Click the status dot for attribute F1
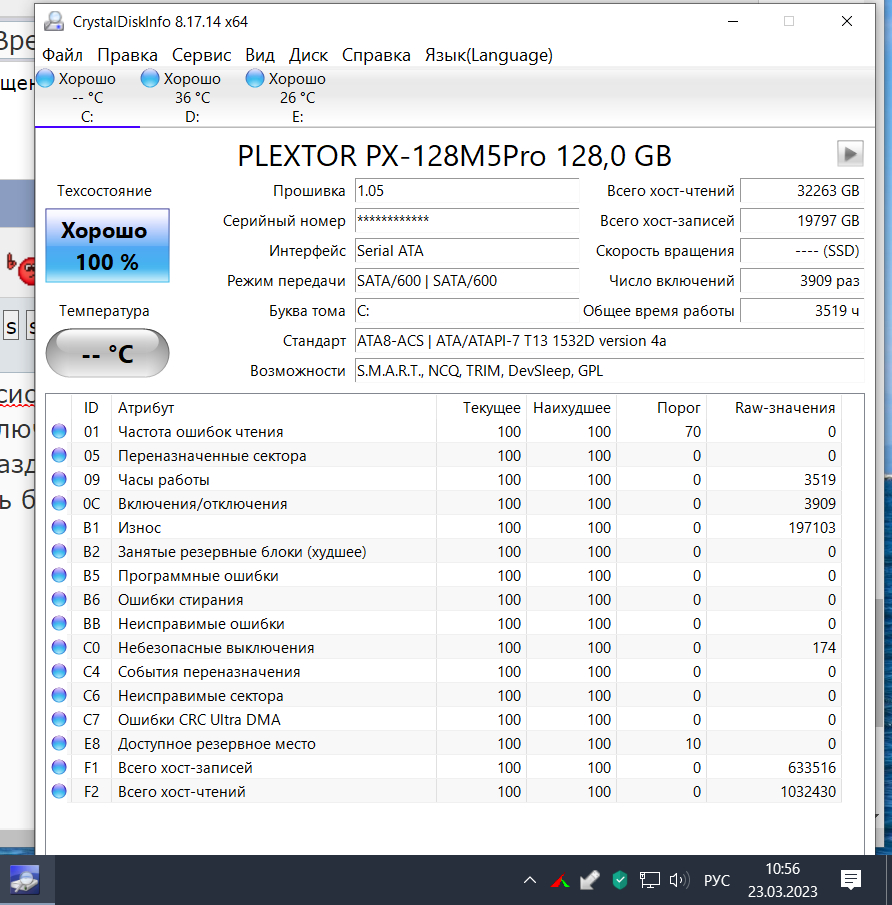 pyautogui.click(x=59, y=767)
